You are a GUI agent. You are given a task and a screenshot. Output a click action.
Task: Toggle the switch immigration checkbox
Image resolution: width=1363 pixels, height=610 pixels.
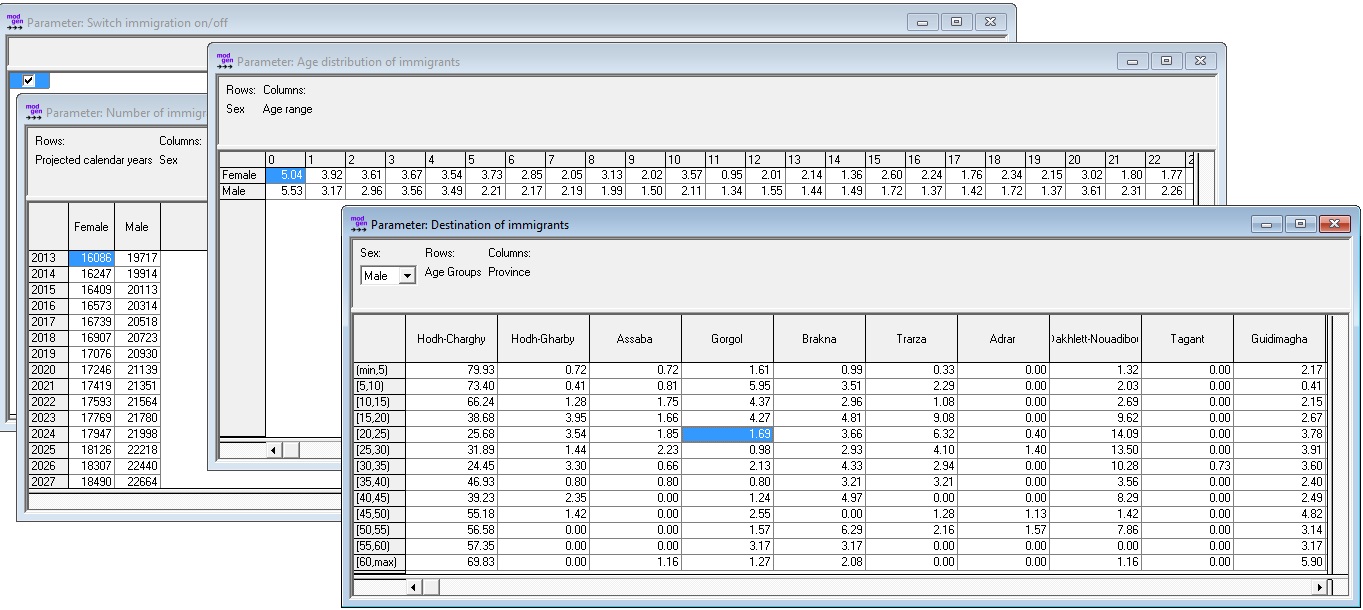point(29,81)
